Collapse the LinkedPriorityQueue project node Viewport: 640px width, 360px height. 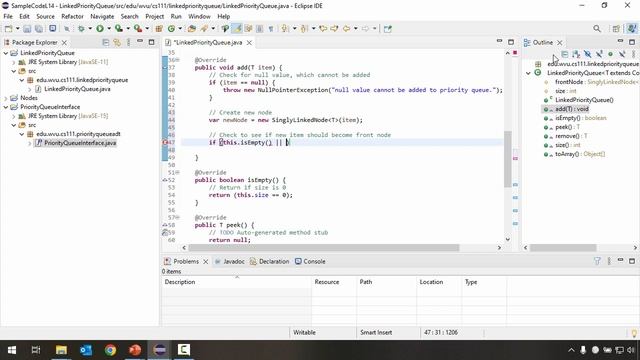(x=6, y=53)
